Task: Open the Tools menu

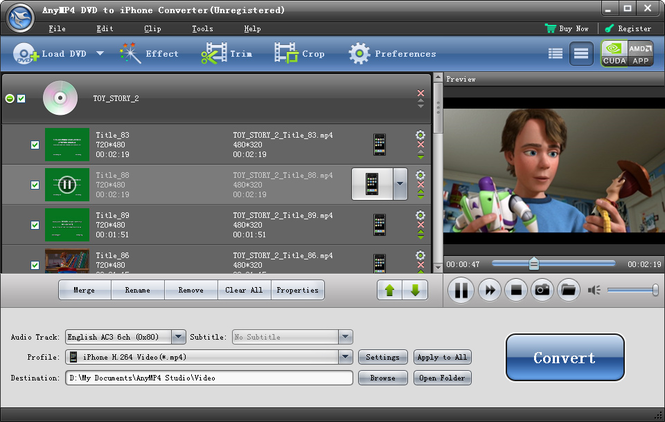Action: pyautogui.click(x=202, y=28)
